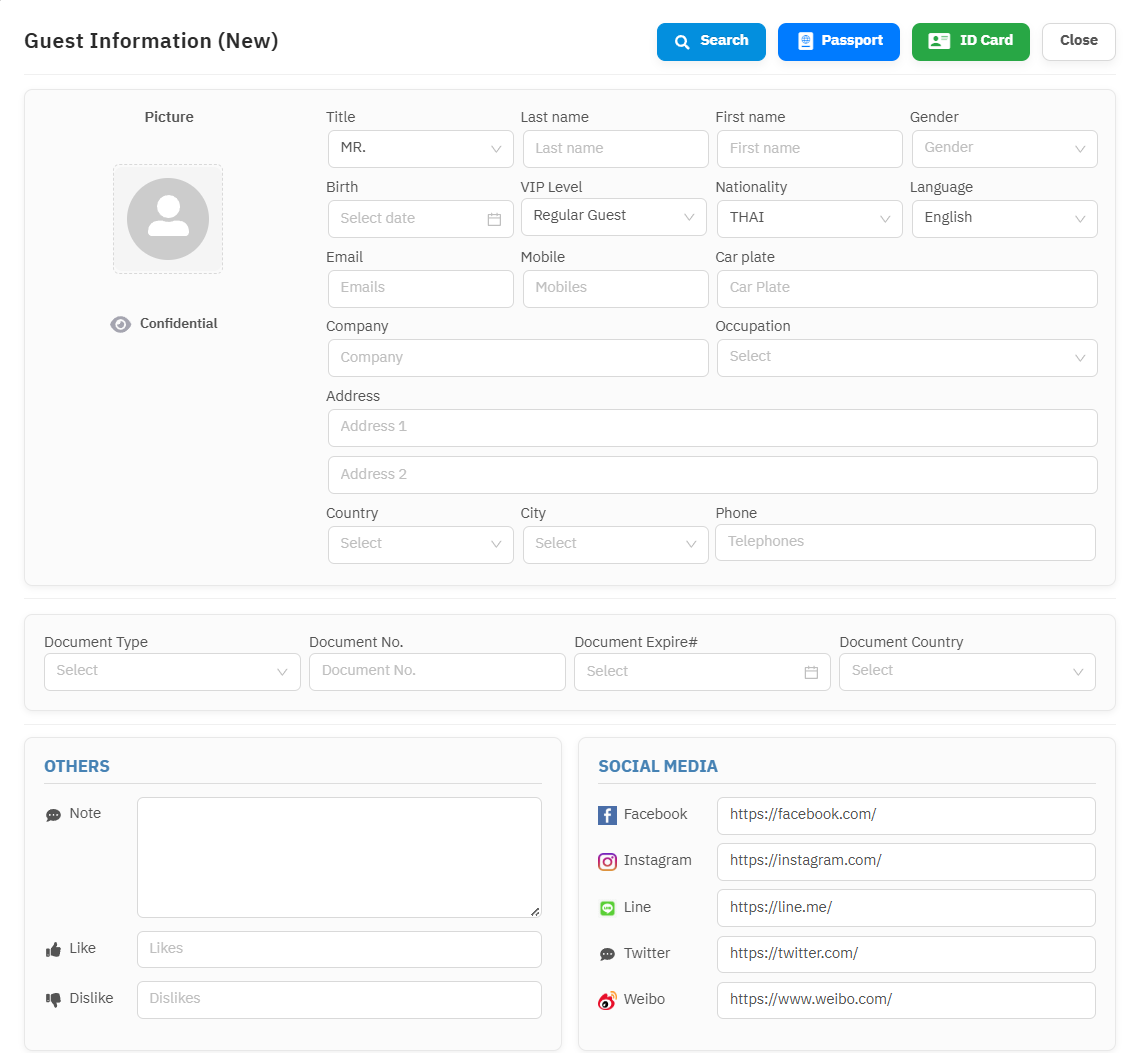The width and height of the screenshot is (1136, 1053).
Task: Click the green ID Card button
Action: [x=970, y=42]
